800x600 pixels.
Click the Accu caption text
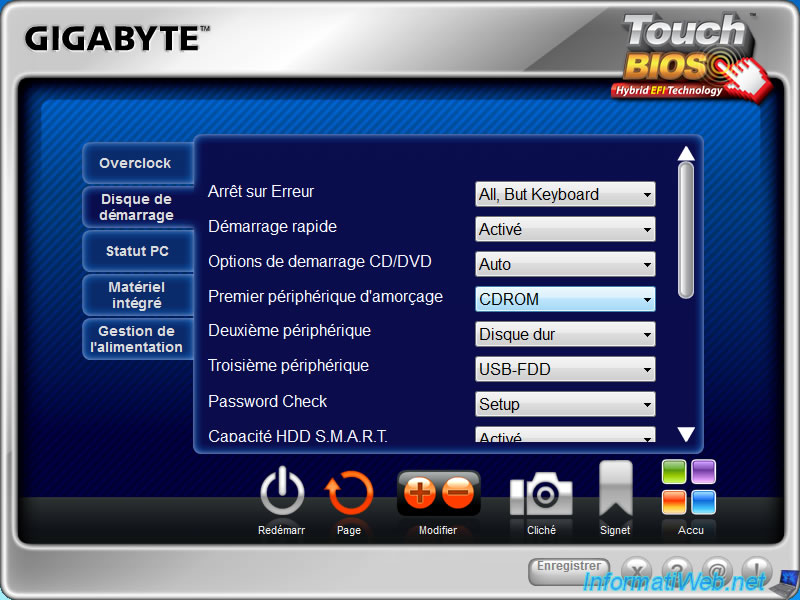pos(691,531)
